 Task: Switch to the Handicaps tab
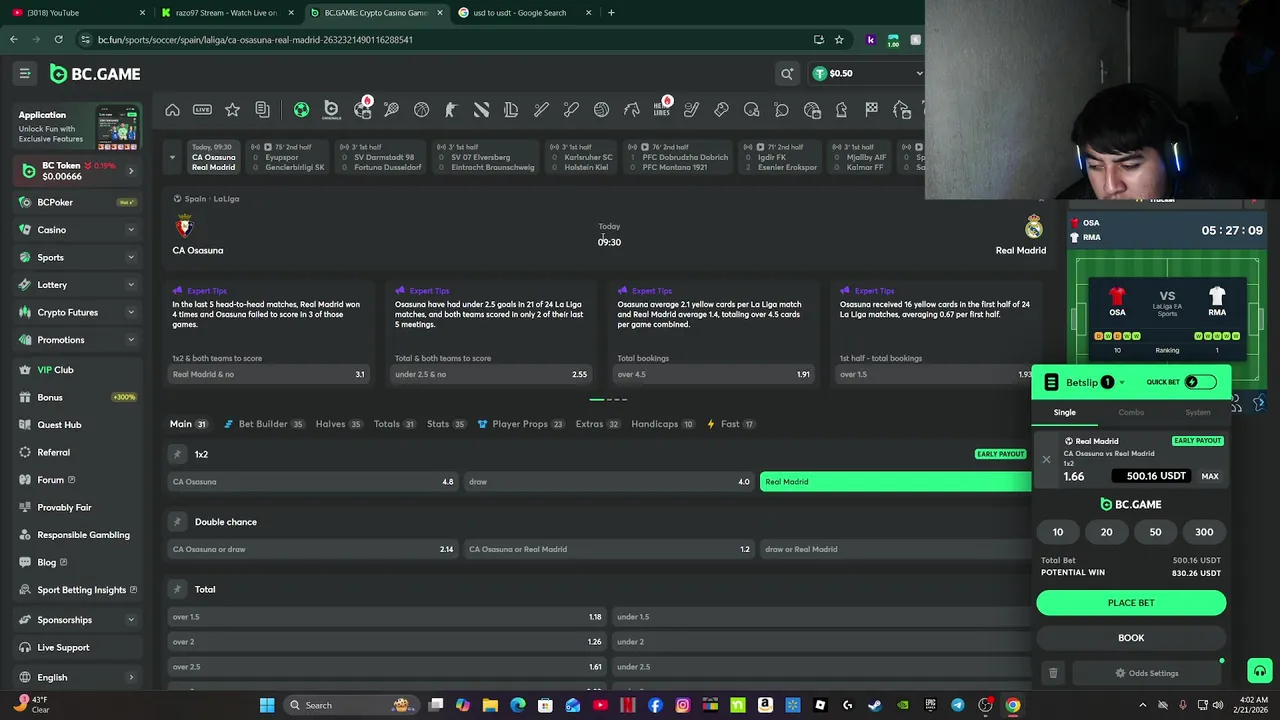[661, 424]
